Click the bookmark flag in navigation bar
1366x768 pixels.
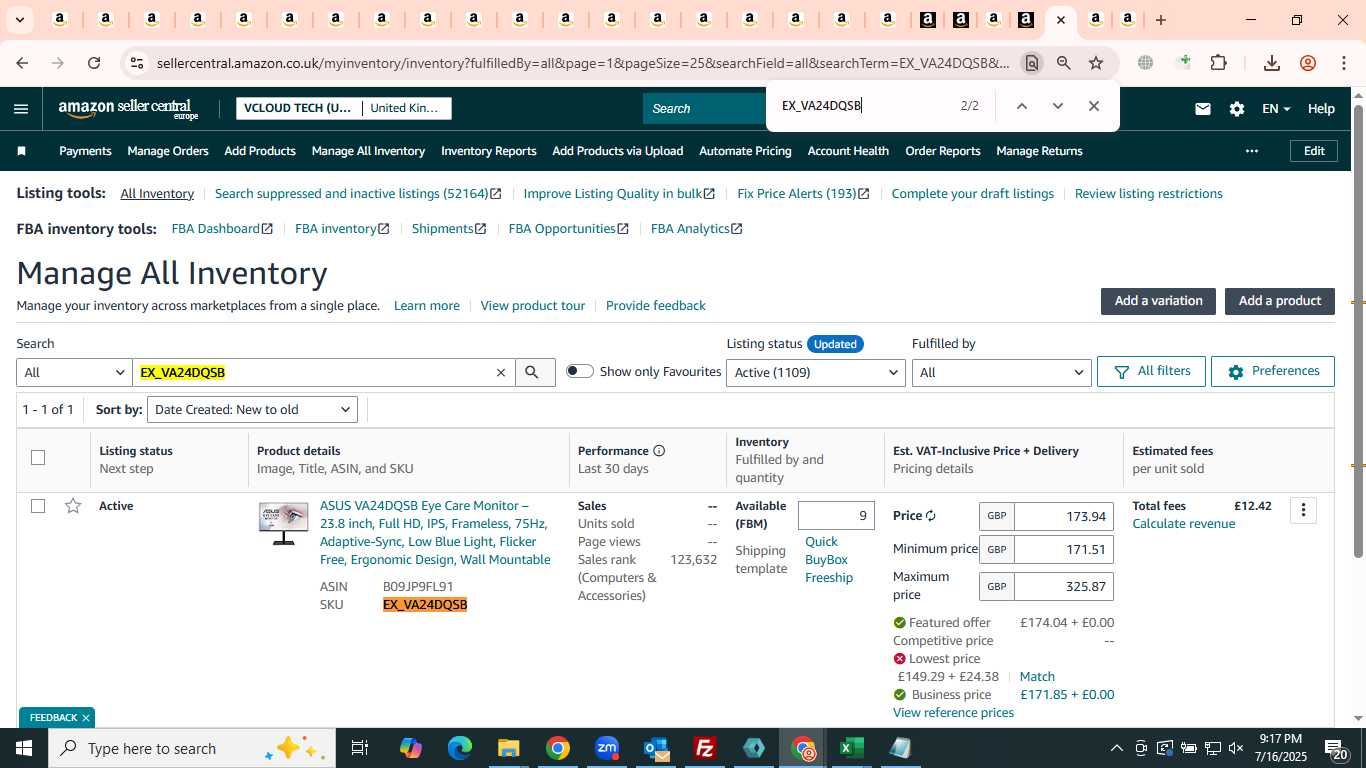pos(21,151)
